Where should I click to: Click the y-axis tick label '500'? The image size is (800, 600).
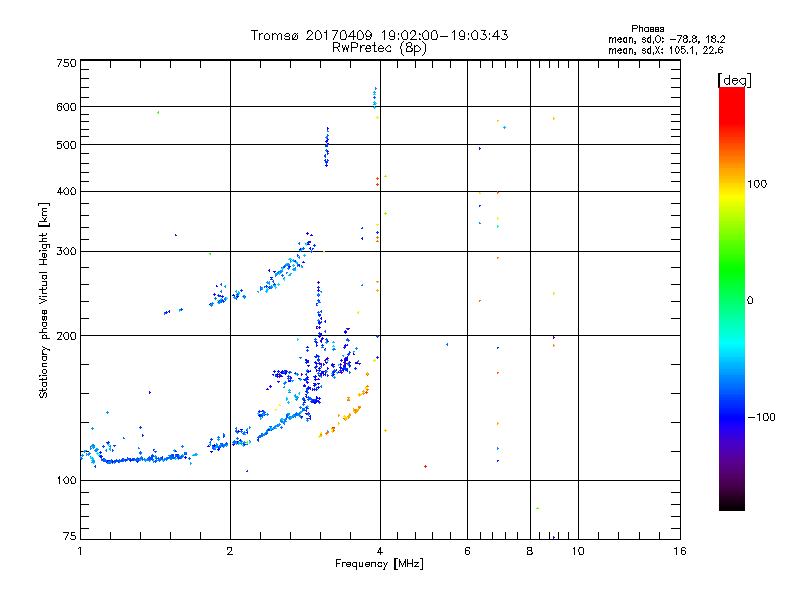point(66,145)
